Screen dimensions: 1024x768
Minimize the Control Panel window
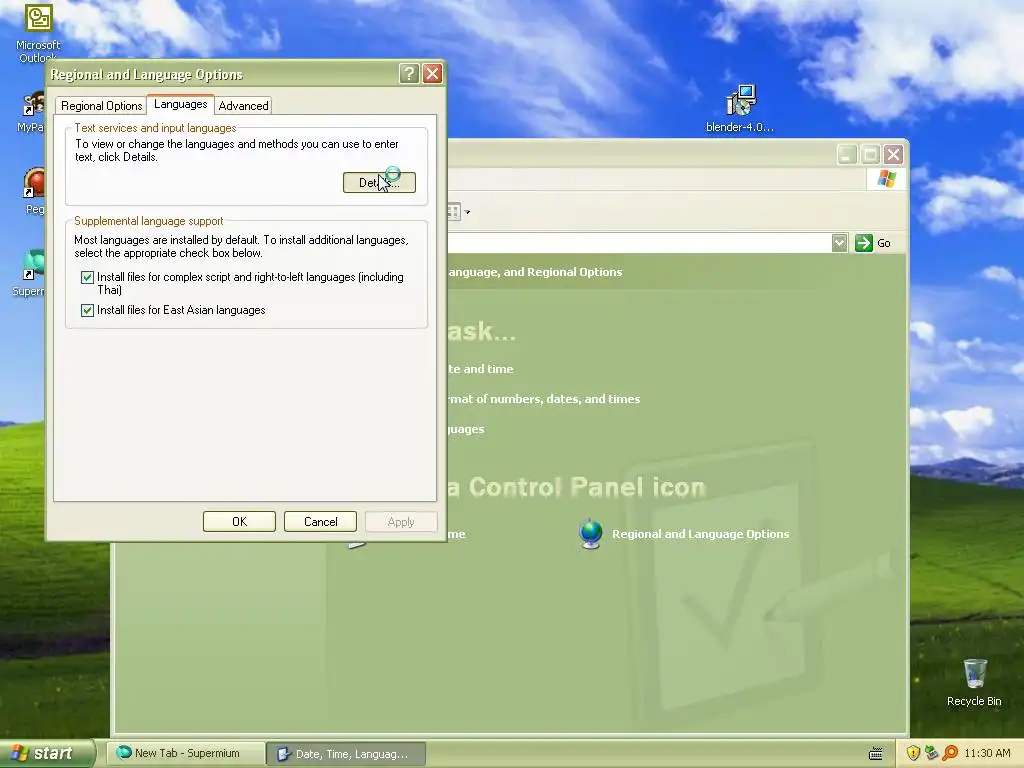click(847, 155)
